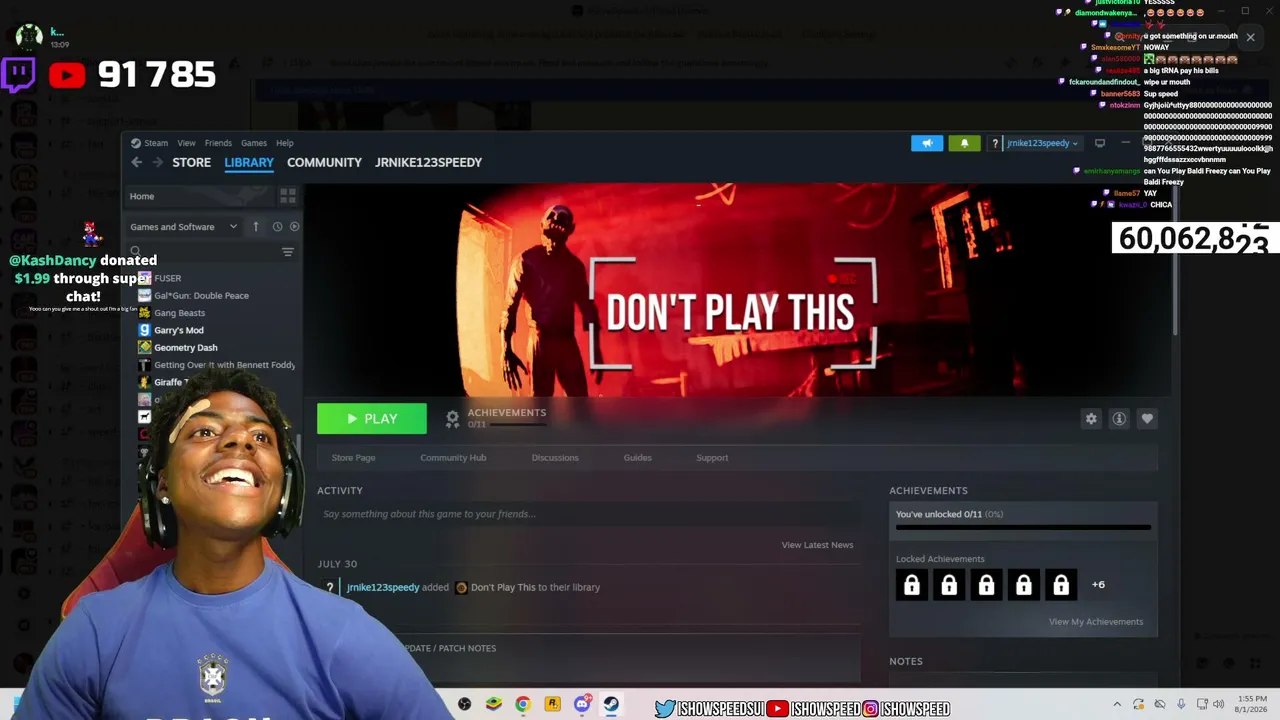Show hidden system tray icons
The image size is (1280, 720).
pos(1117,705)
